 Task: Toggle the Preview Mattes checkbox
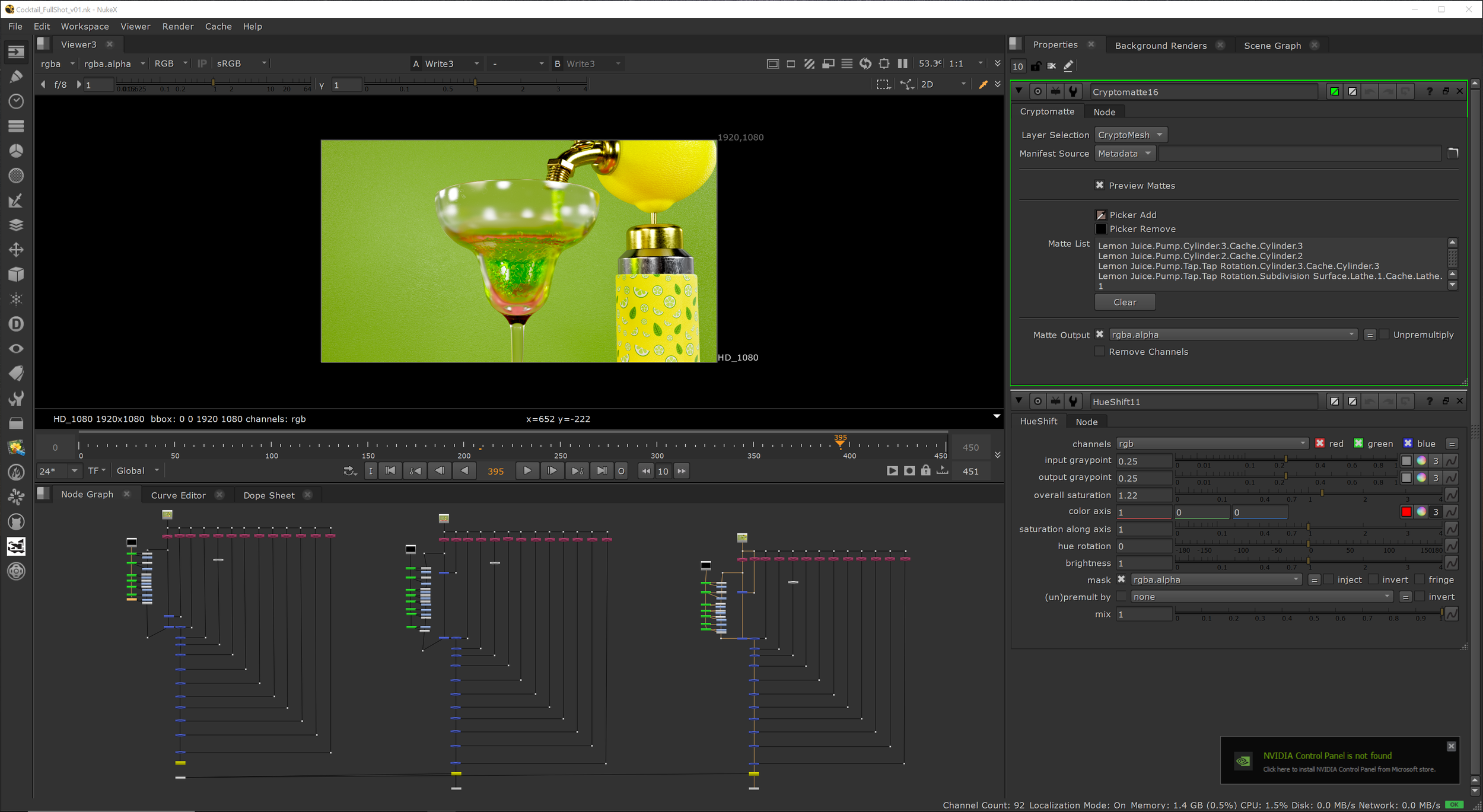[x=1100, y=185]
